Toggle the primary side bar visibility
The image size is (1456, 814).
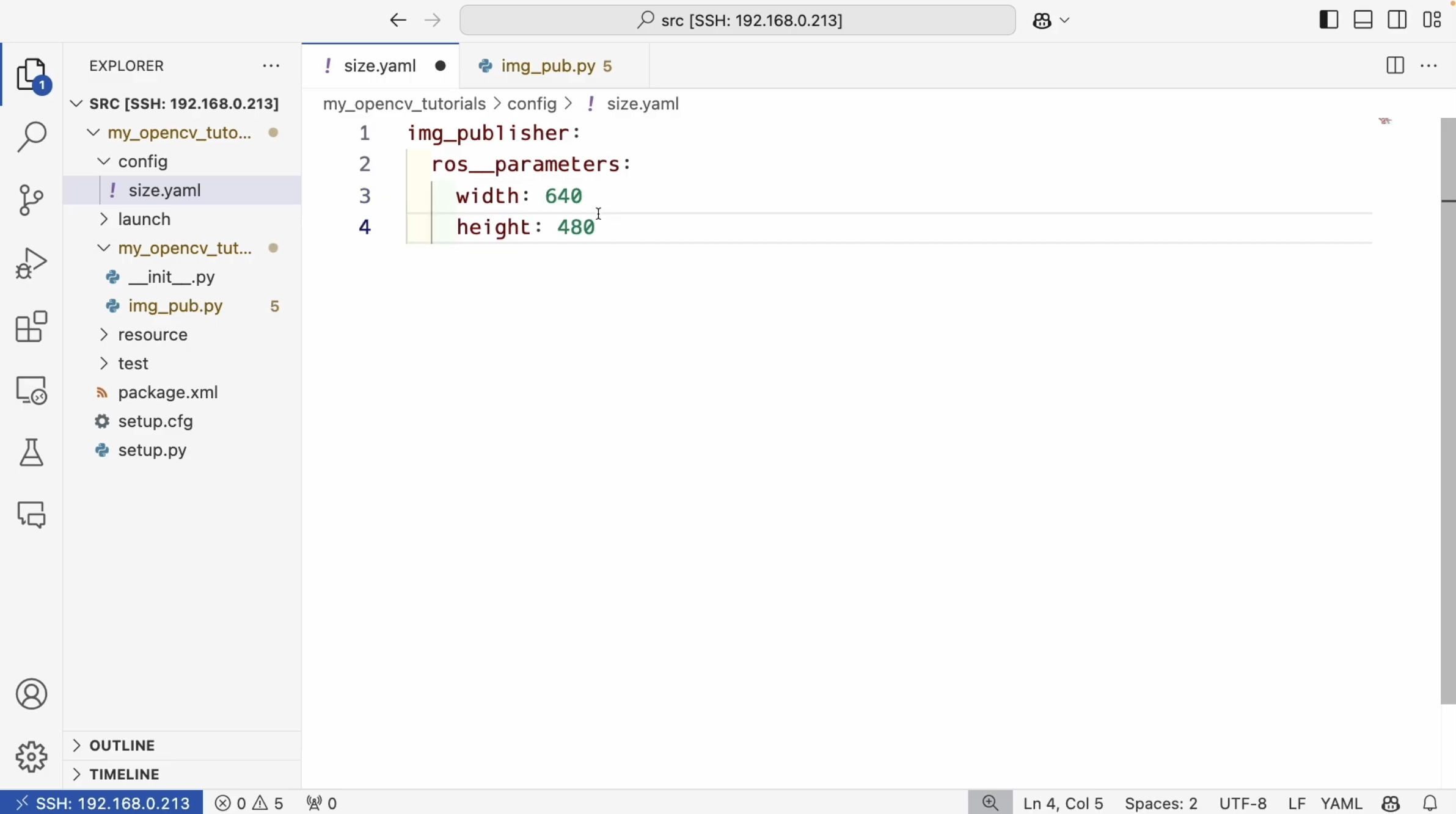(x=1329, y=20)
